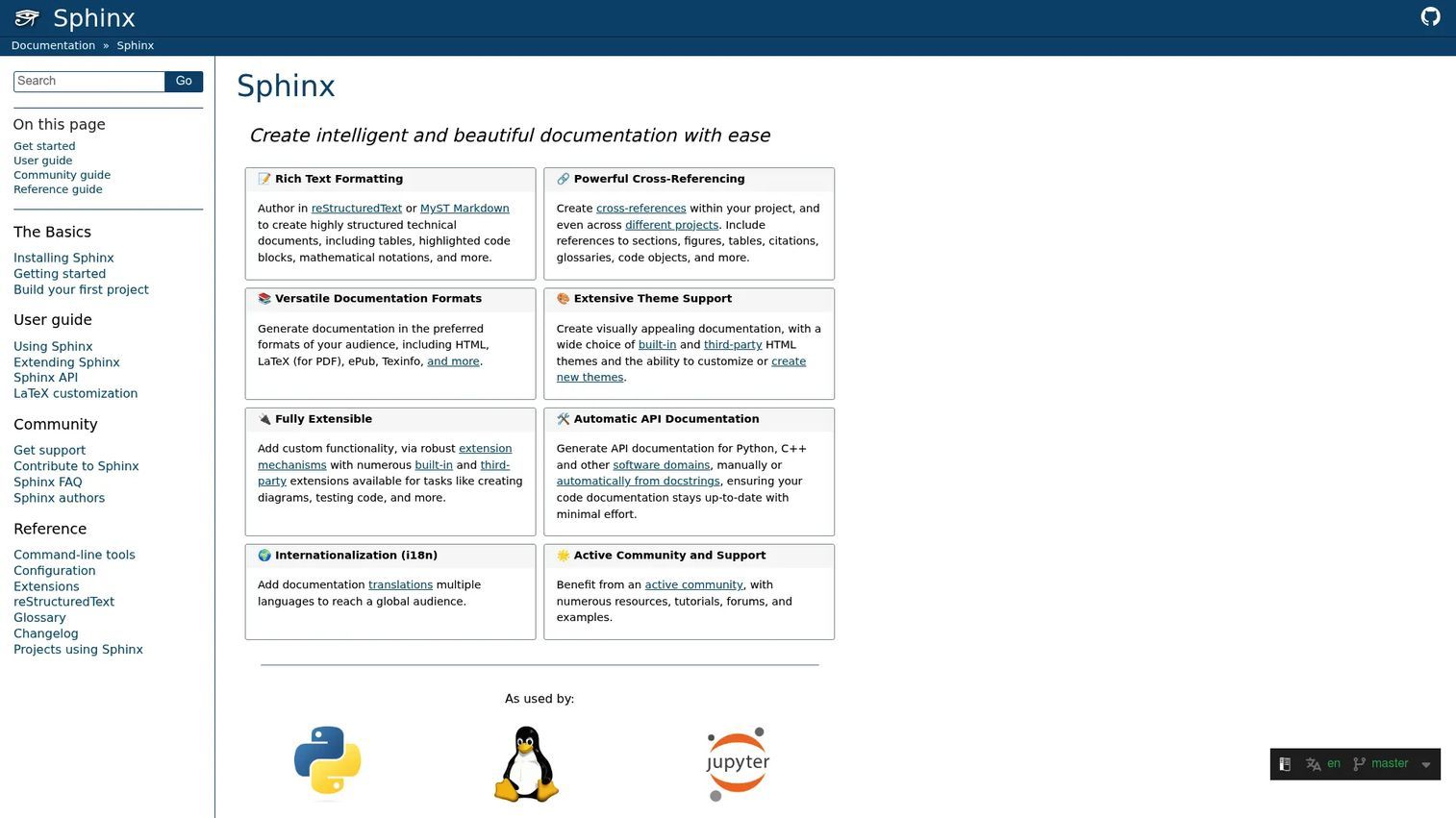Click into the Search input field

coord(89,82)
